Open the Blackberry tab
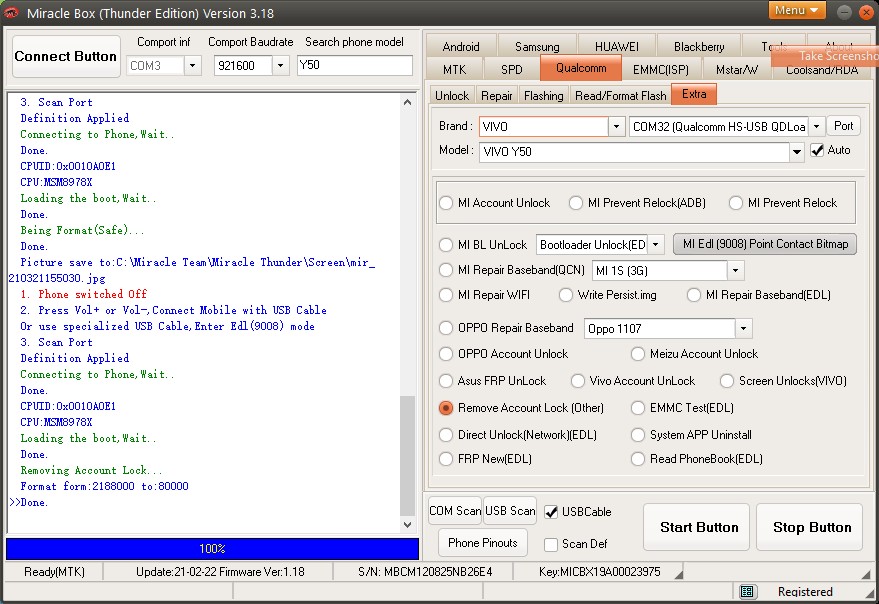This screenshot has width=879, height=604. (699, 47)
